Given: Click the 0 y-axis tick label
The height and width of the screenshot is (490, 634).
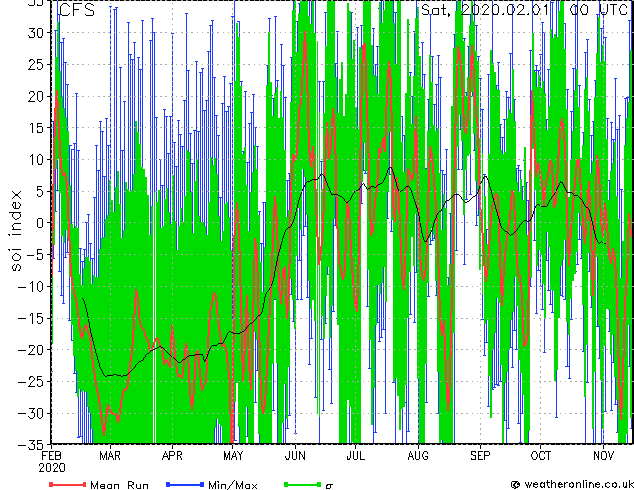Looking at the screenshot, I should [40, 223].
